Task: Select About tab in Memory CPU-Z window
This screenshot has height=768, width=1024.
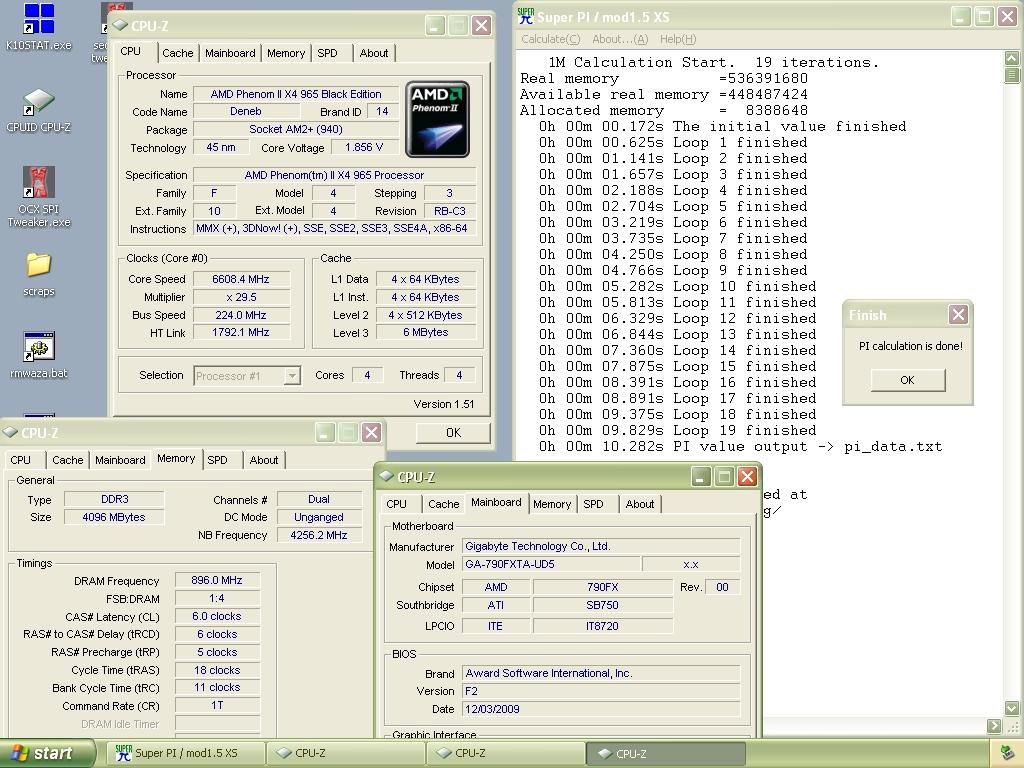Action: (264, 460)
